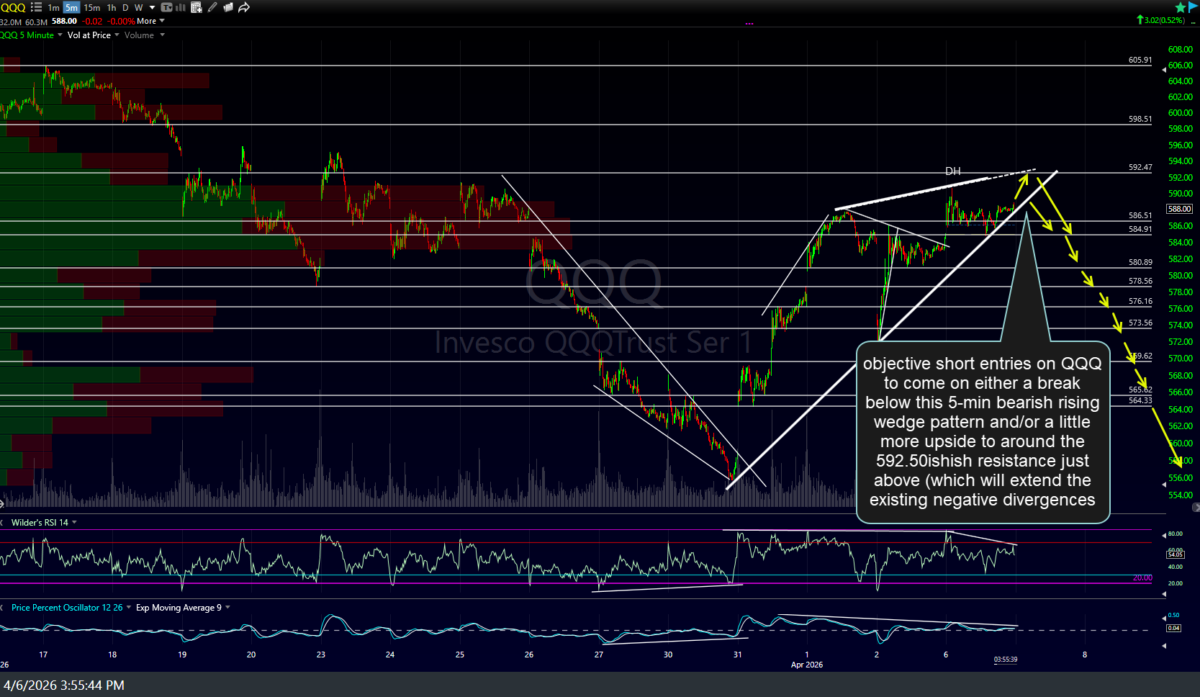Screen dimensions: 1200x697
Task: Expand the More dropdown next to price change
Action: [x=151, y=20]
